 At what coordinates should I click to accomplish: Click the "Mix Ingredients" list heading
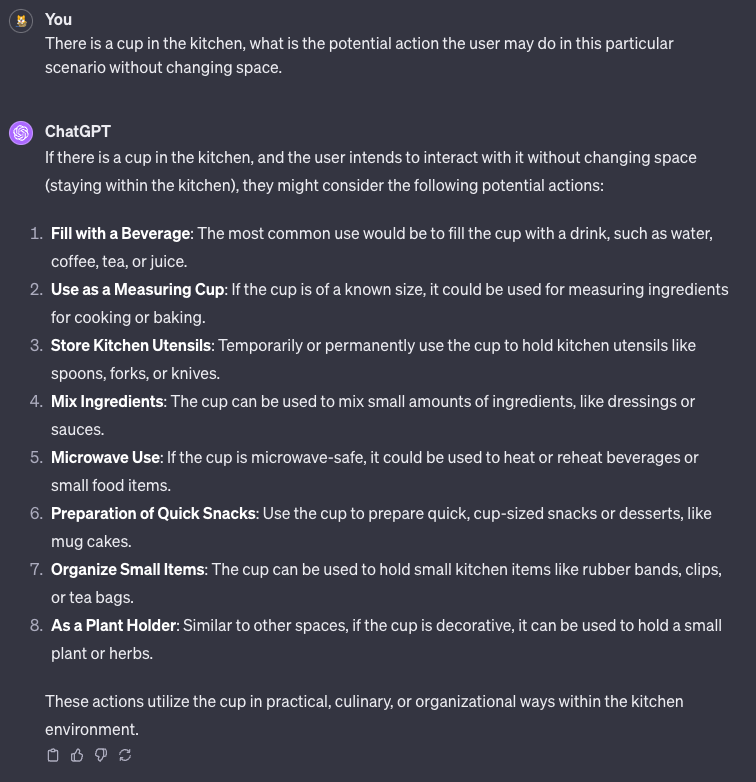[x=107, y=401]
